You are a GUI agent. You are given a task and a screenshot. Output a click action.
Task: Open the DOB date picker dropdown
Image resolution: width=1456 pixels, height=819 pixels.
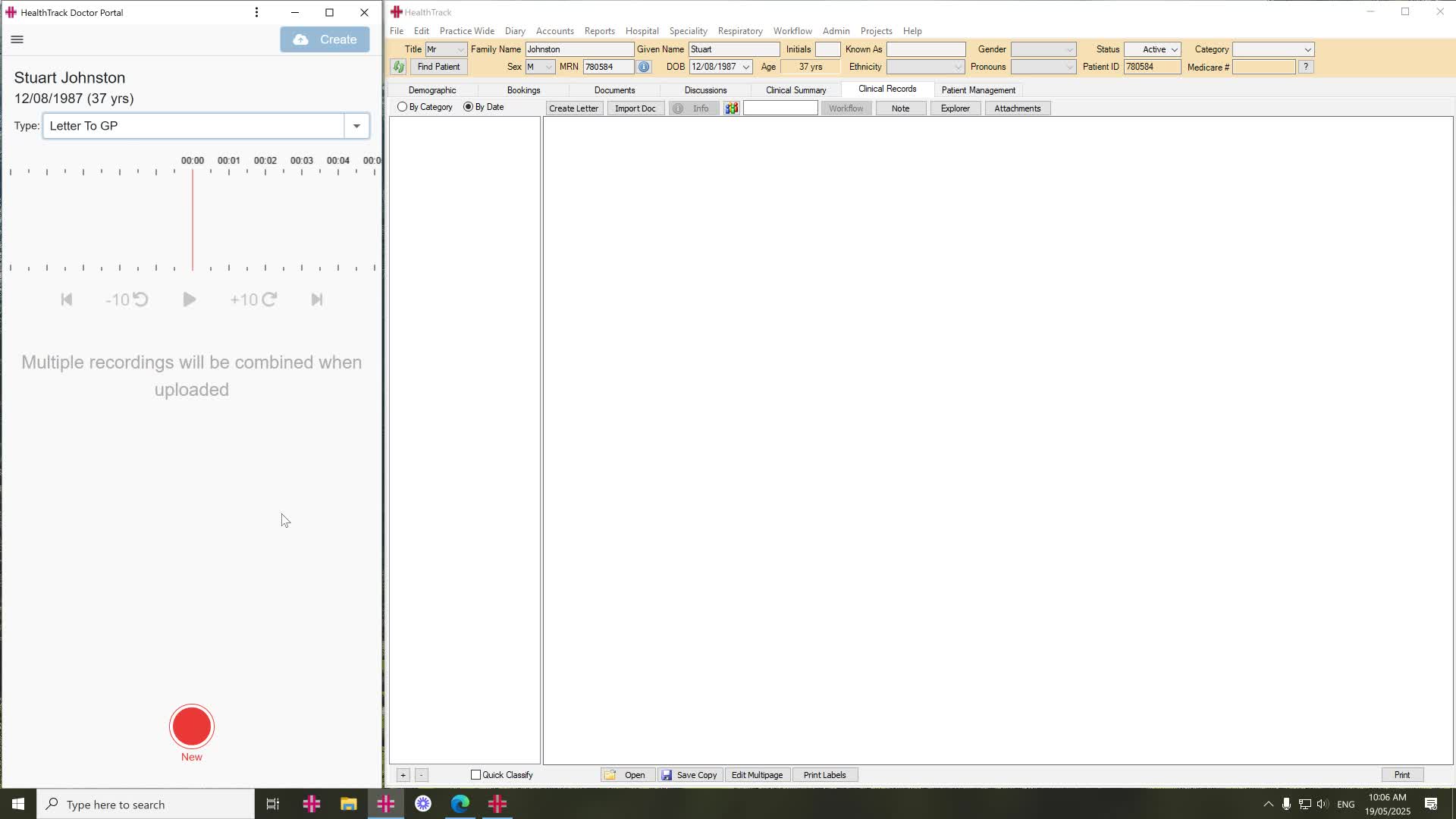[x=746, y=67]
